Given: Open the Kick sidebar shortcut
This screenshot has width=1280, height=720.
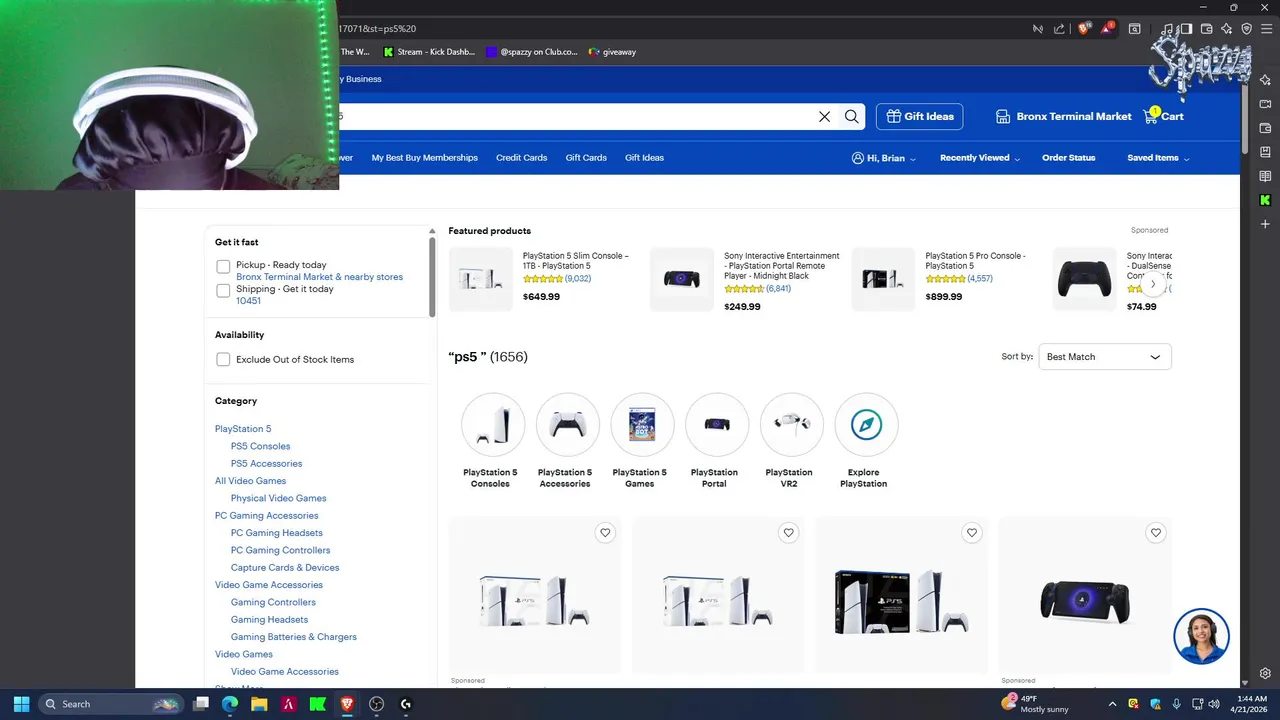Looking at the screenshot, I should 1265,200.
